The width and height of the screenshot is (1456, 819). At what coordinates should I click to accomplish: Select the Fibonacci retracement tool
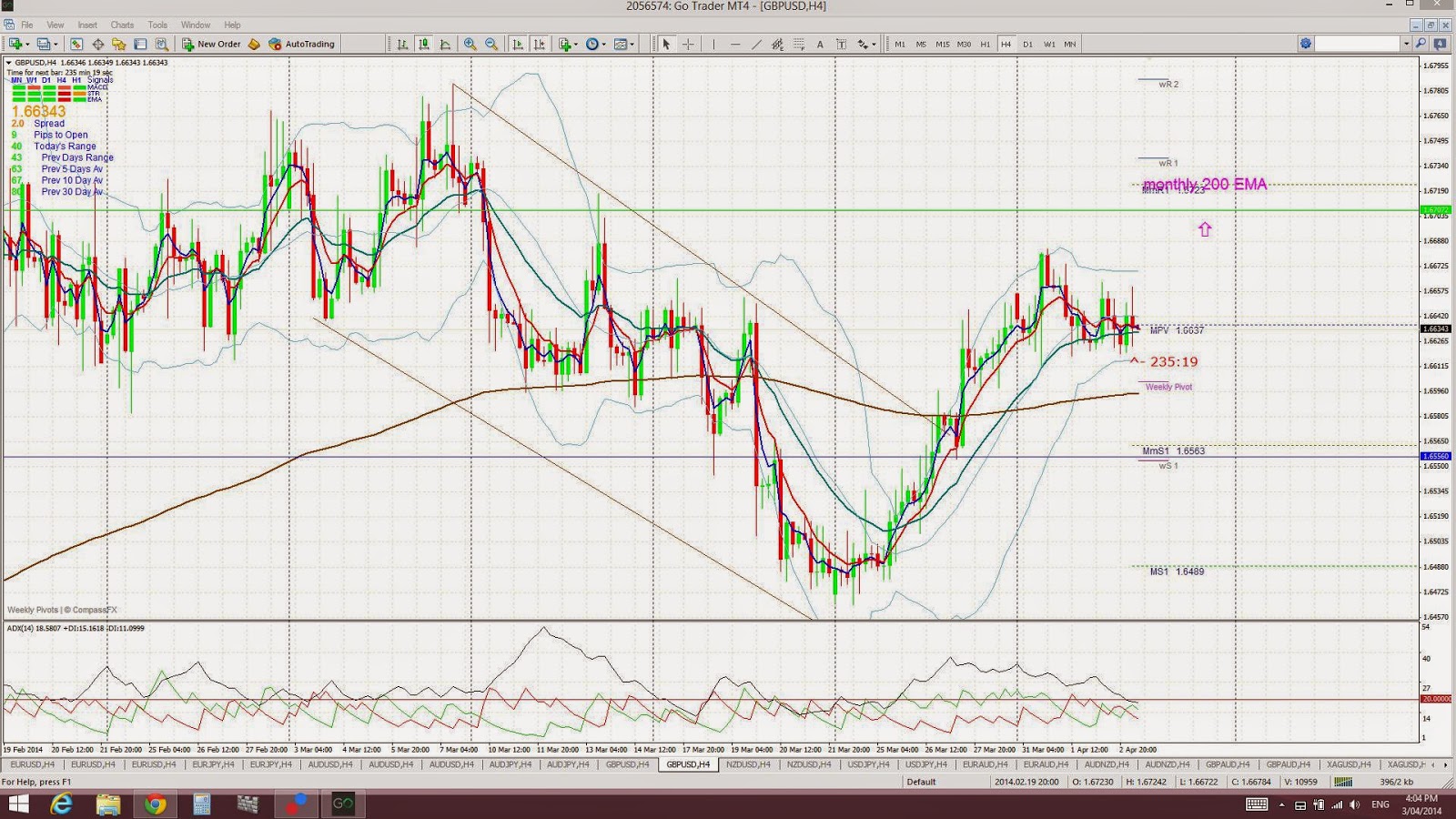[799, 44]
